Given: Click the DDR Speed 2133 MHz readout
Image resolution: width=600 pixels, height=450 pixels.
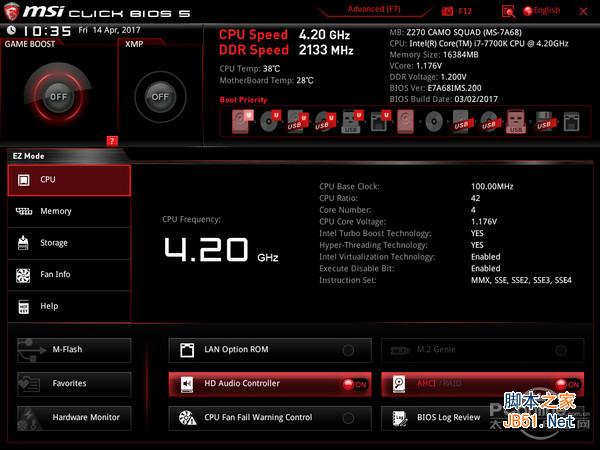Looking at the screenshot, I should pyautogui.click(x=286, y=50).
